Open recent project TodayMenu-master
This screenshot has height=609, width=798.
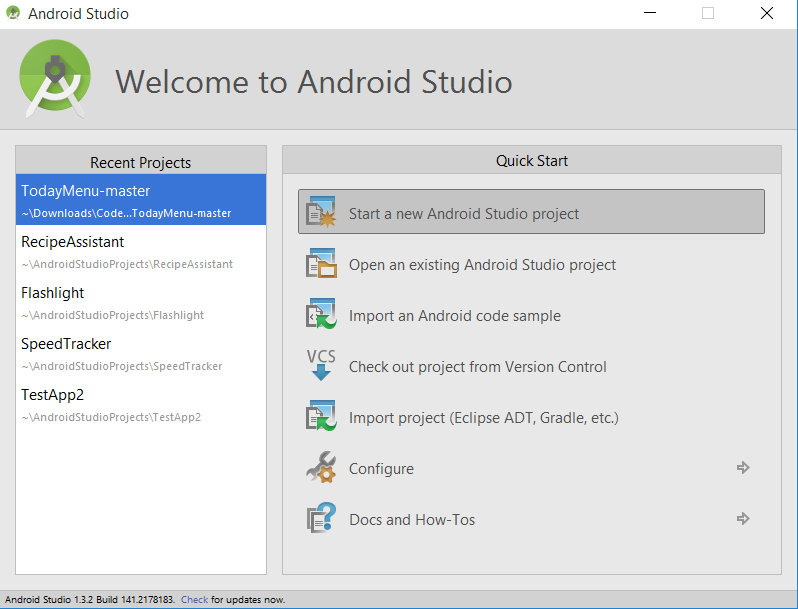coord(141,199)
